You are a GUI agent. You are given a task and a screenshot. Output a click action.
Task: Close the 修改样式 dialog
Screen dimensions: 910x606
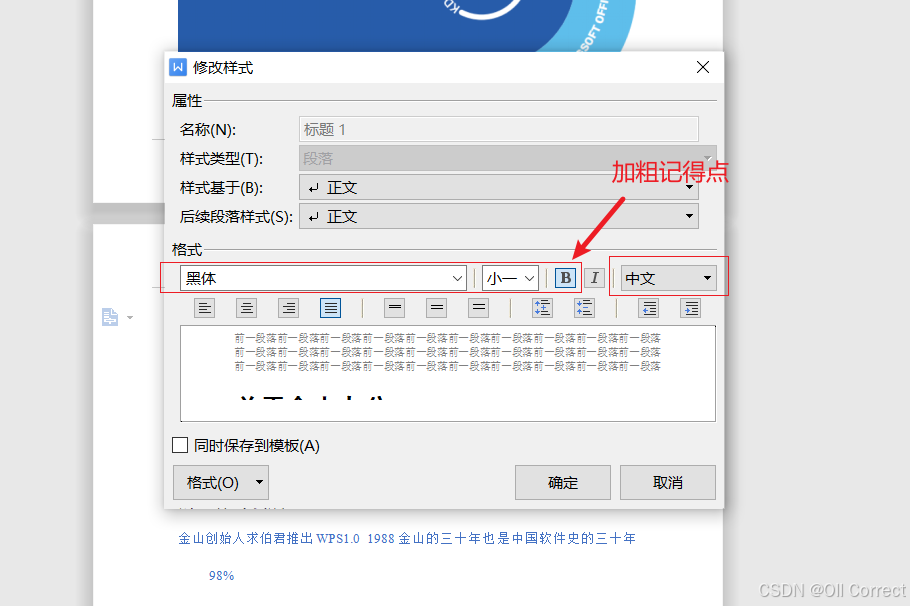click(x=703, y=67)
